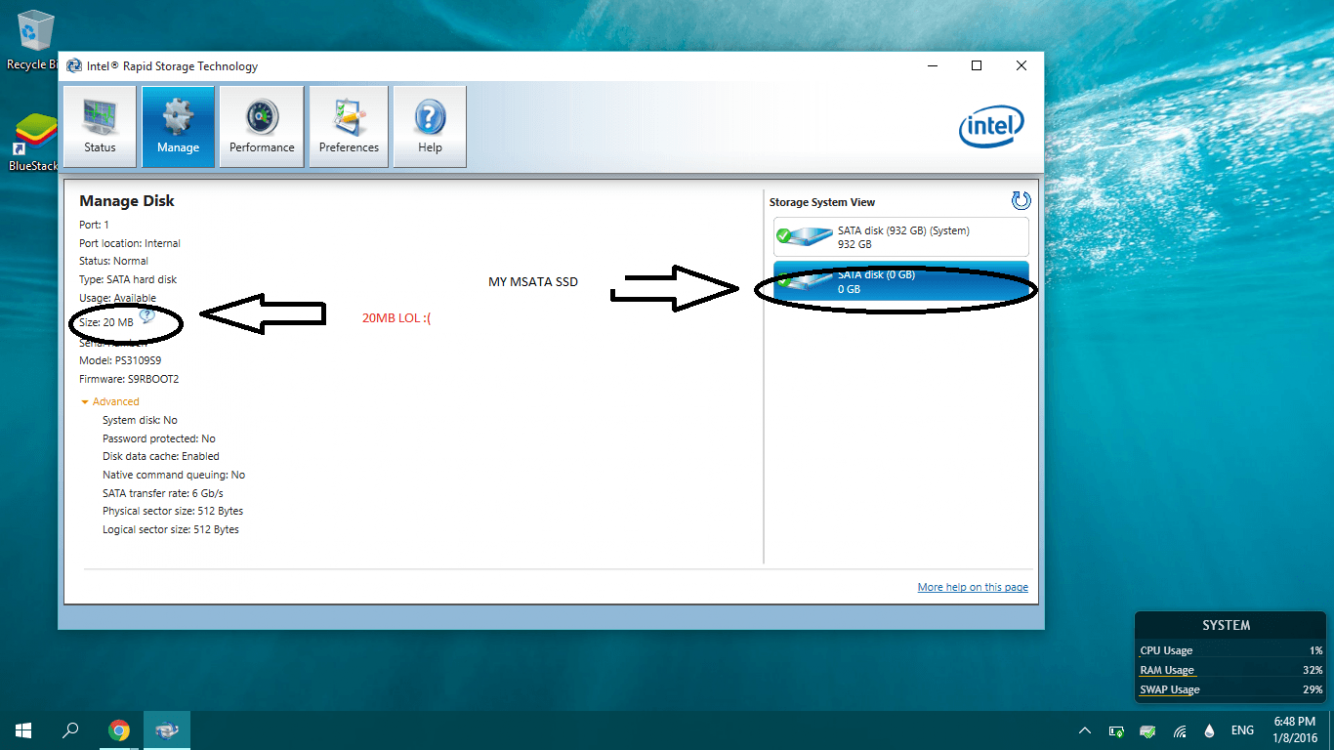Select the SATA disk (0 GB) entry
The height and width of the screenshot is (750, 1334).
pyautogui.click(x=901, y=281)
